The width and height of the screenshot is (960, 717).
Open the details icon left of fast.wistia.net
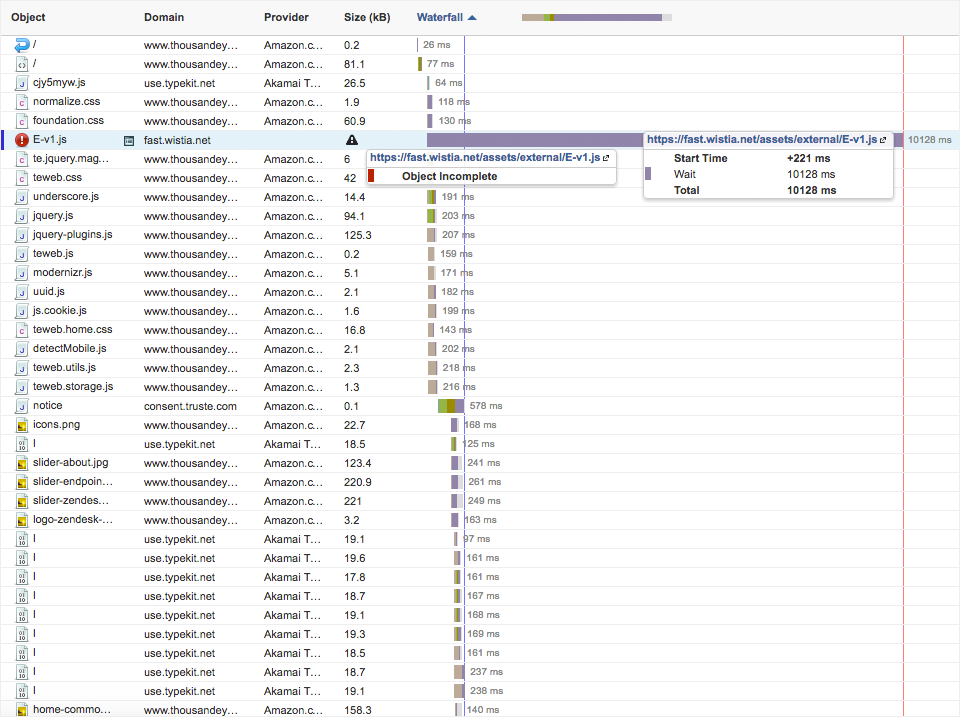[129, 141]
